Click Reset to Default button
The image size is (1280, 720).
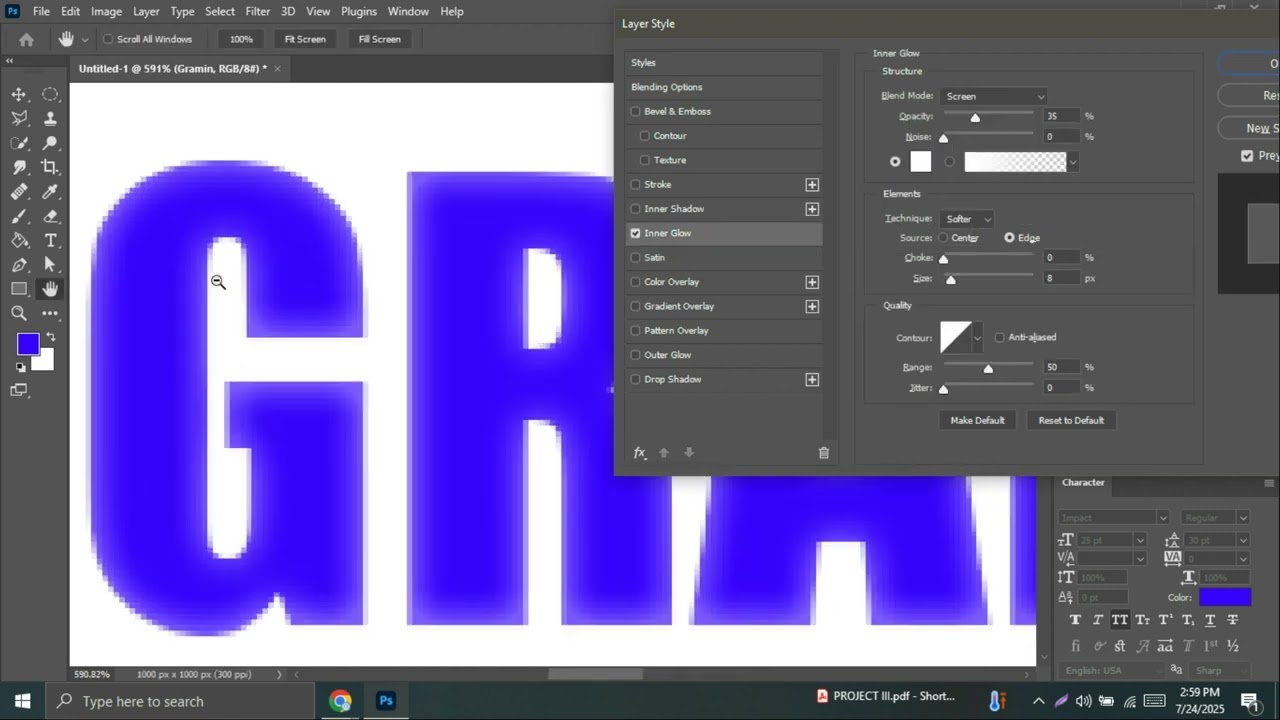click(x=1071, y=420)
